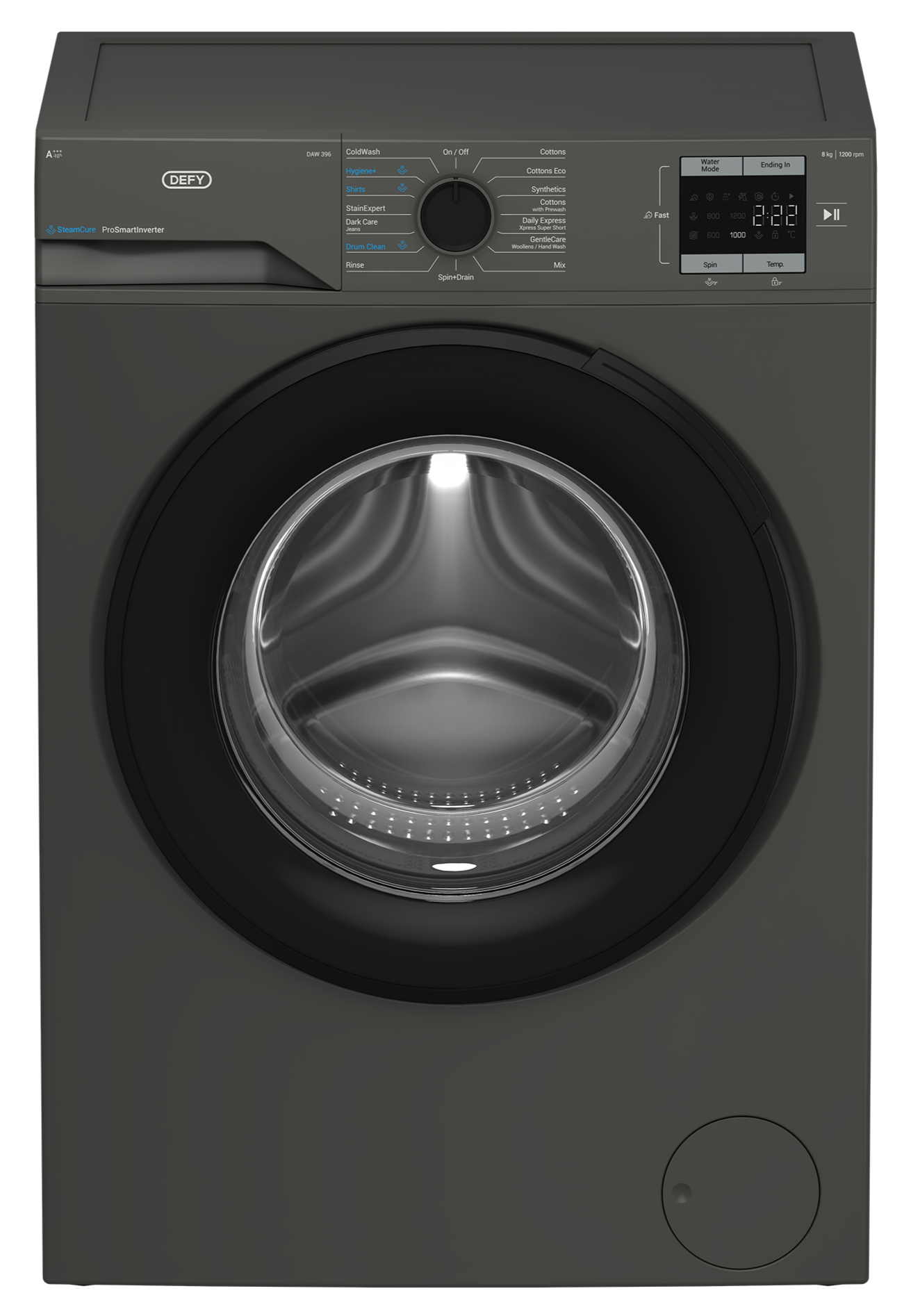Screen dimensions: 911x1316
Task: Click the steam icon beside Shirts
Action: click(402, 188)
